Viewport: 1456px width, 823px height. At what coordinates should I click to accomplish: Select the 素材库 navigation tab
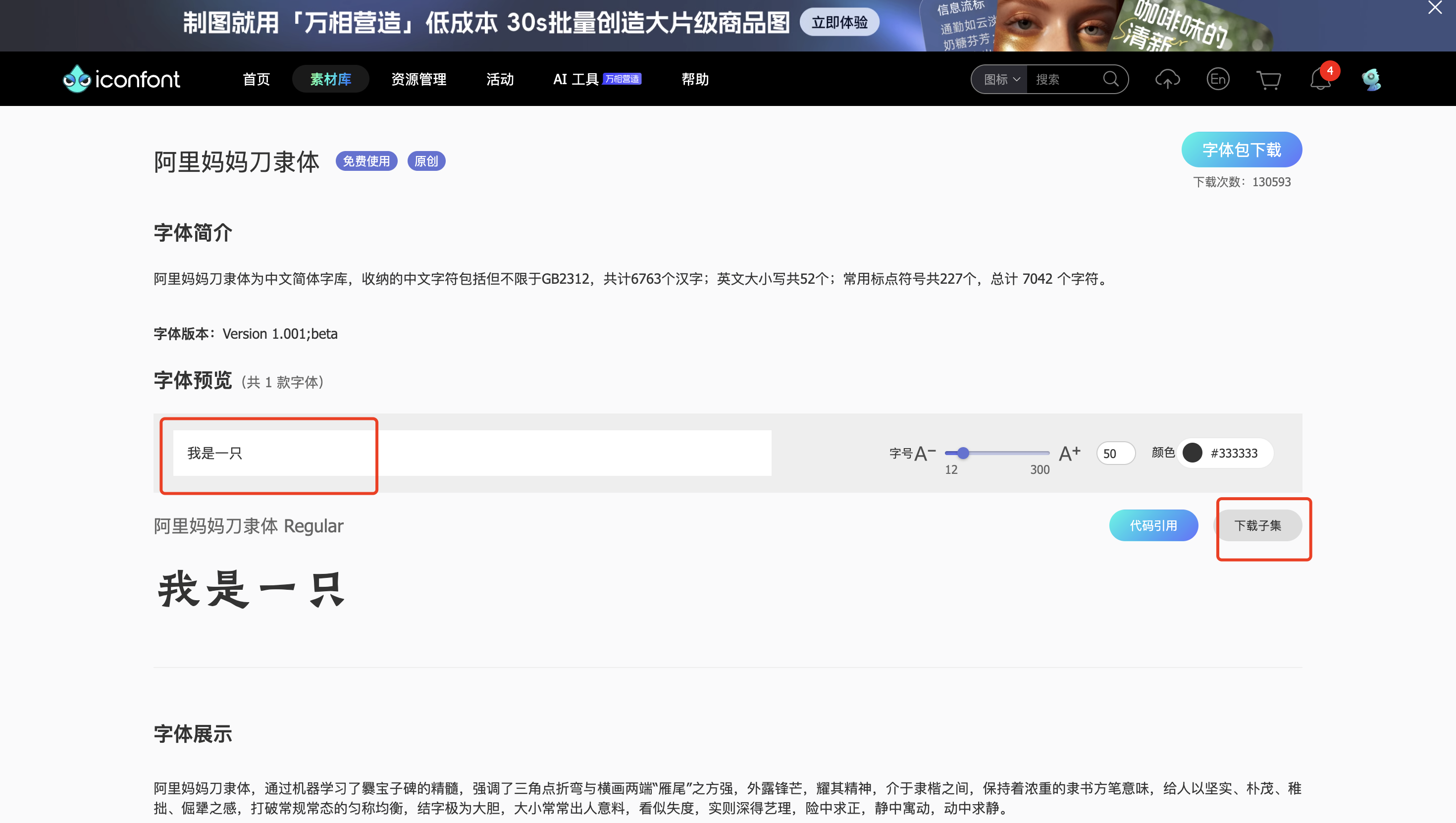[331, 79]
